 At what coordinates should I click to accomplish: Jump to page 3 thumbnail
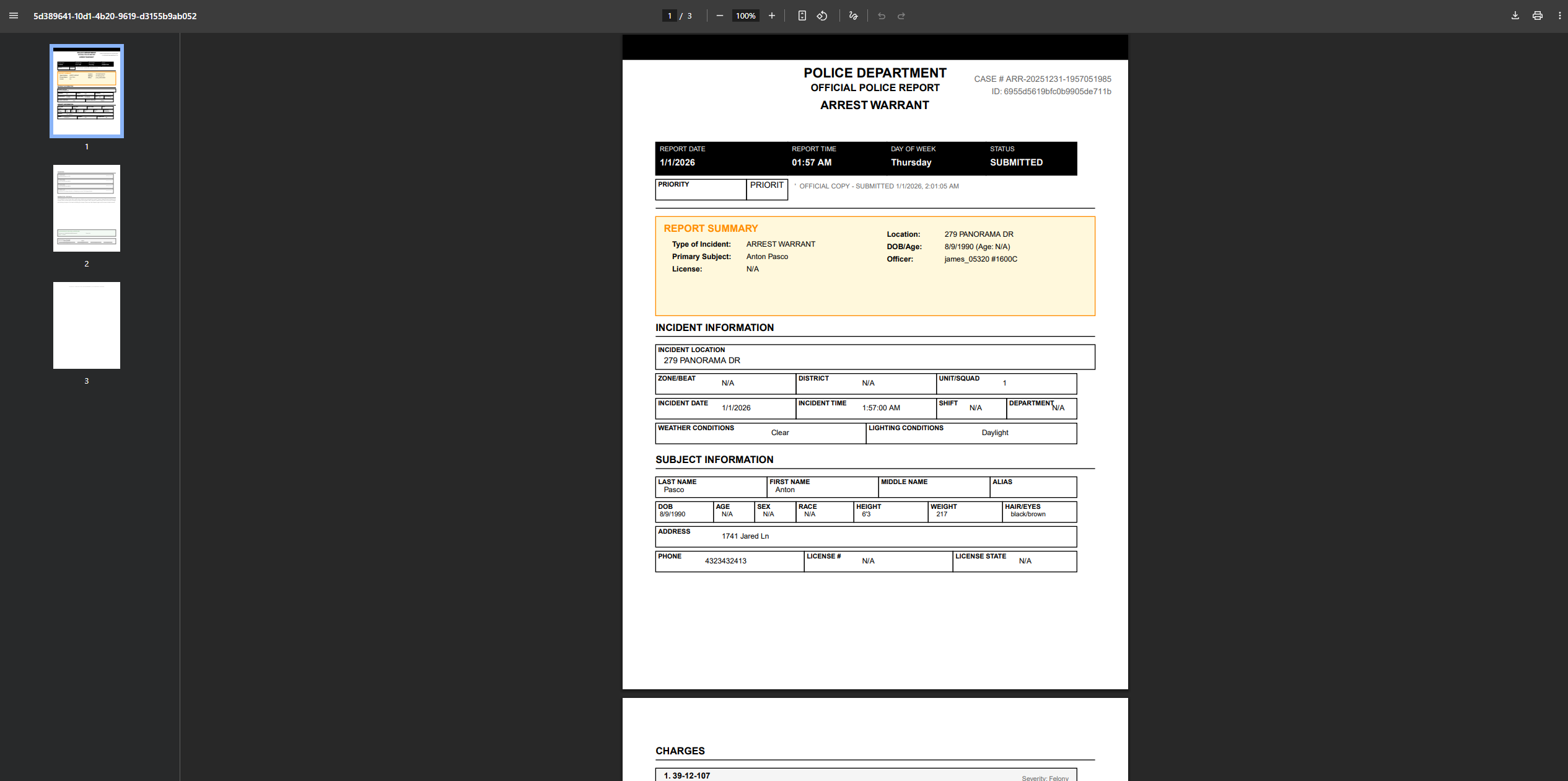(87, 325)
